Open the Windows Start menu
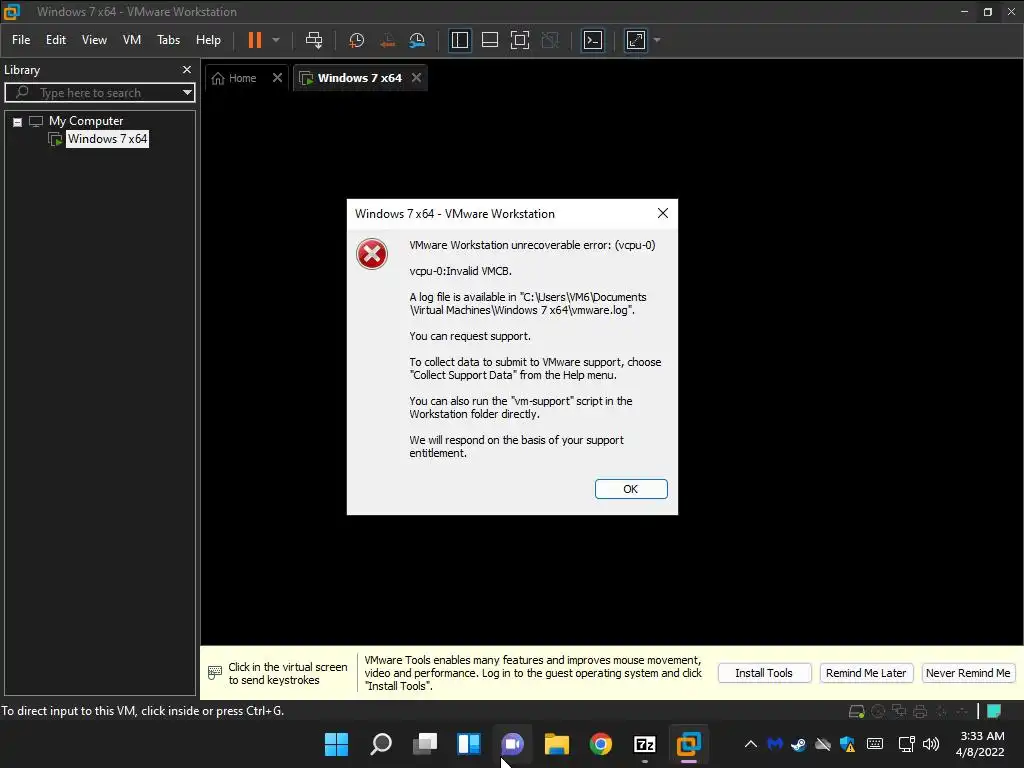1024x768 pixels. [337, 744]
